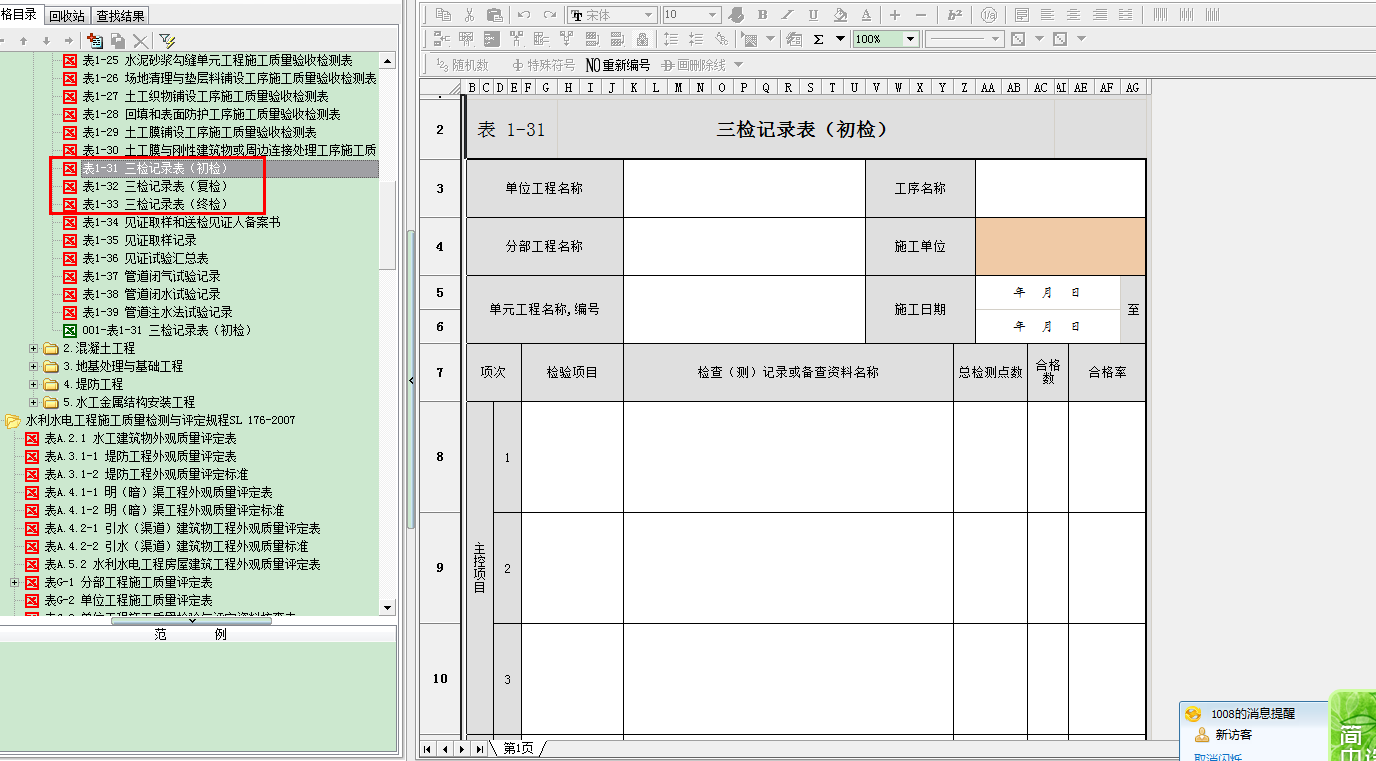Open the 100% zoom level dropdown
The height and width of the screenshot is (761, 1376).
point(910,39)
